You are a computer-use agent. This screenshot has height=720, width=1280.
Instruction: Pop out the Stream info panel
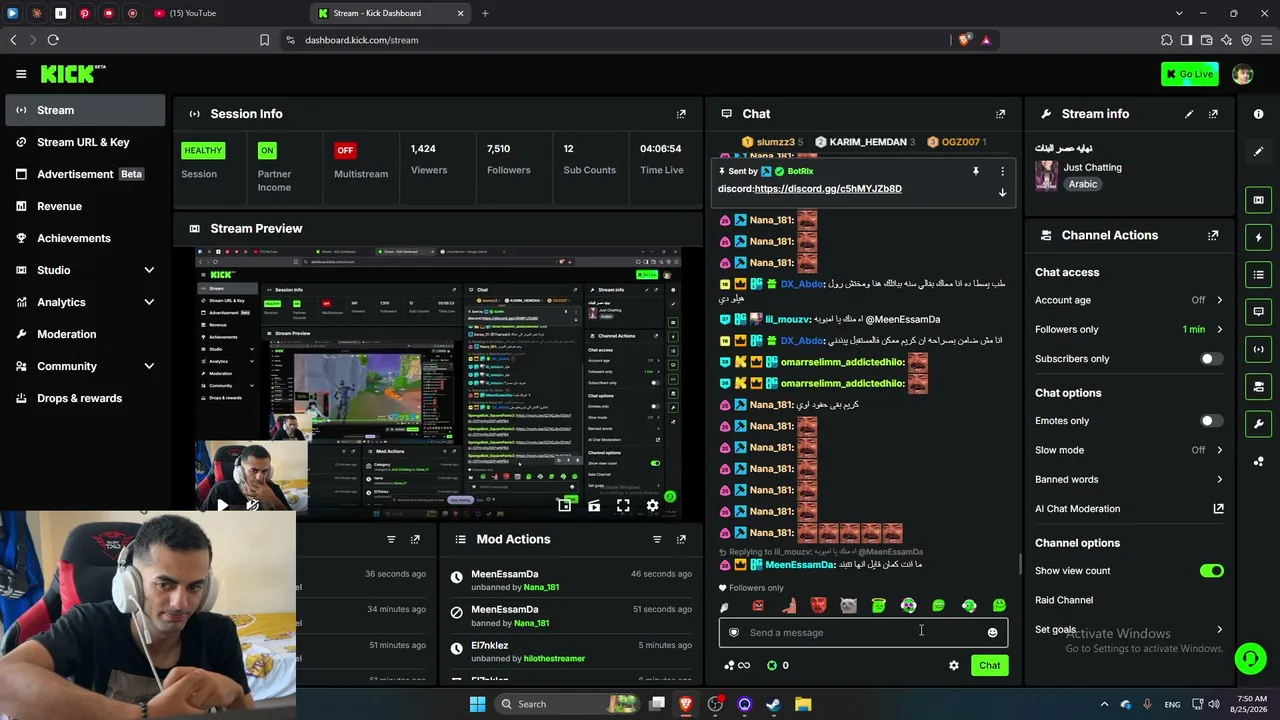tap(1213, 114)
